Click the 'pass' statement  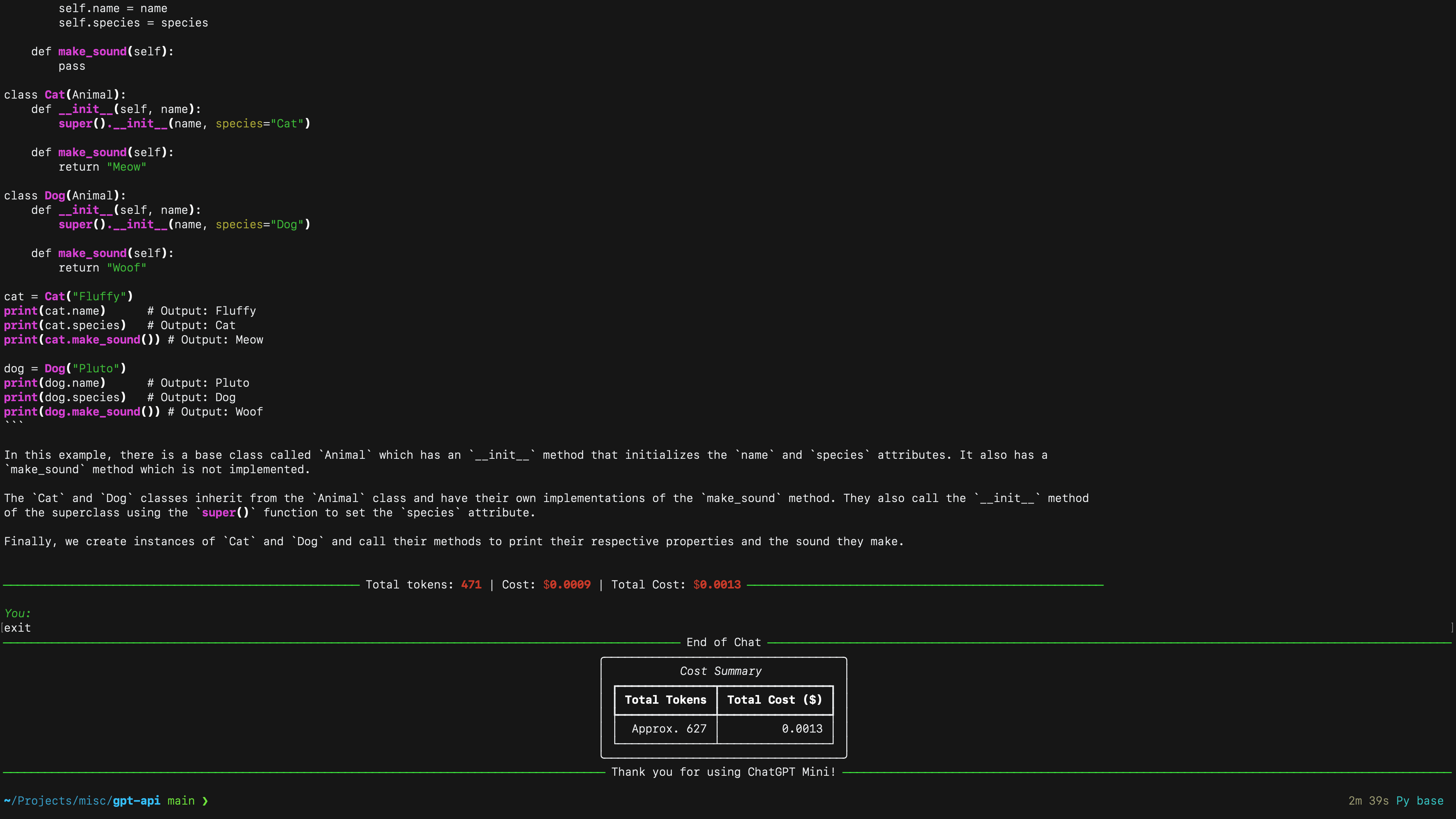click(72, 66)
